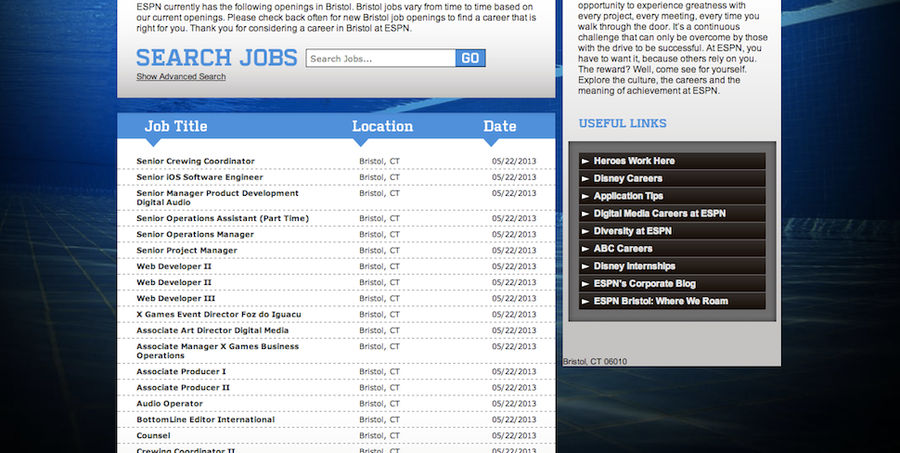Sort by the Job Title column header
Image resolution: width=900 pixels, height=453 pixels.
coord(176,126)
